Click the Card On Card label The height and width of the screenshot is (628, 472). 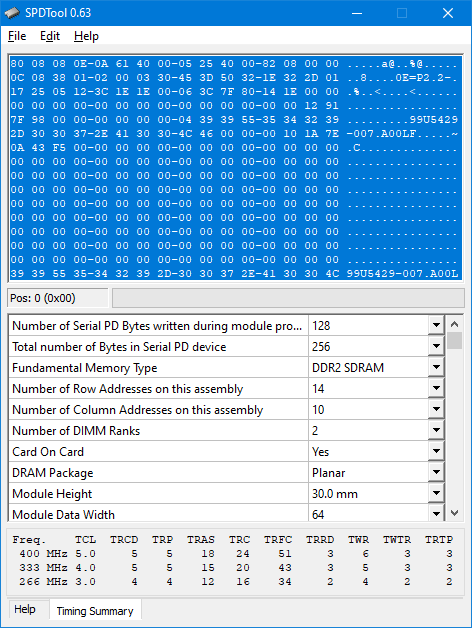pyautogui.click(x=48, y=451)
